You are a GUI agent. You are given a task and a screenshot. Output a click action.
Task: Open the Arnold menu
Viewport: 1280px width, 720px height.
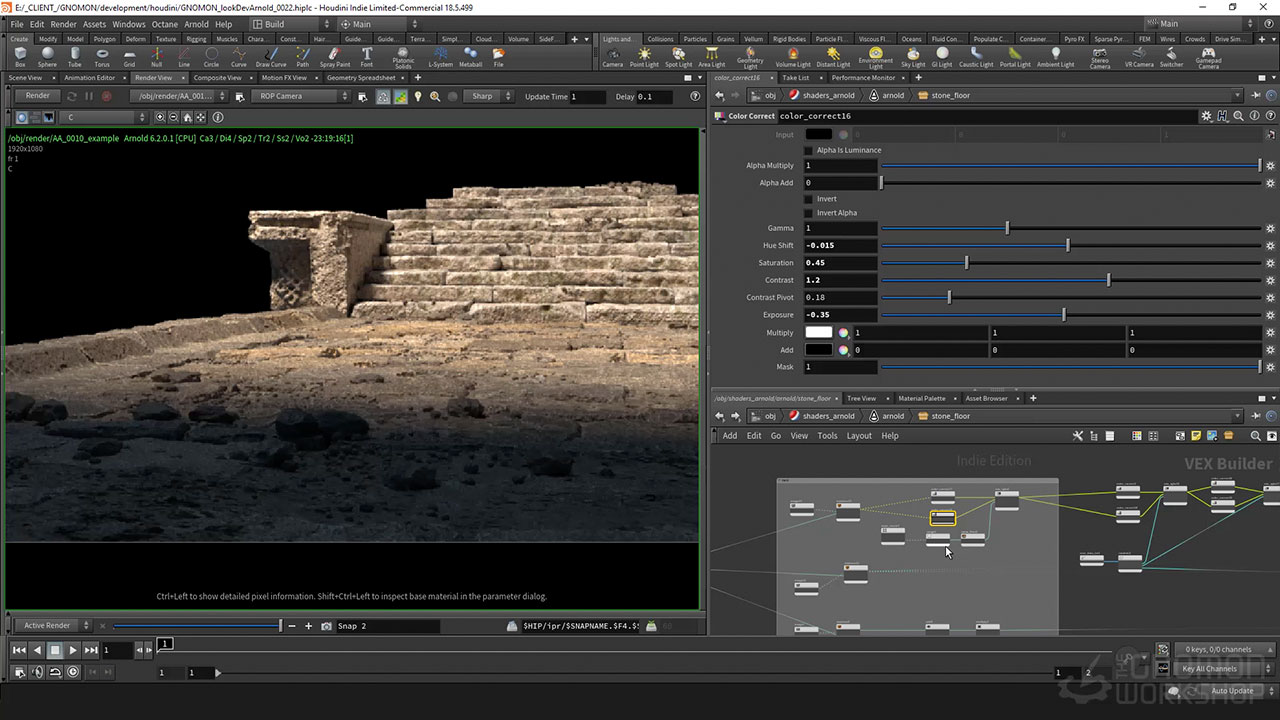[x=196, y=24]
